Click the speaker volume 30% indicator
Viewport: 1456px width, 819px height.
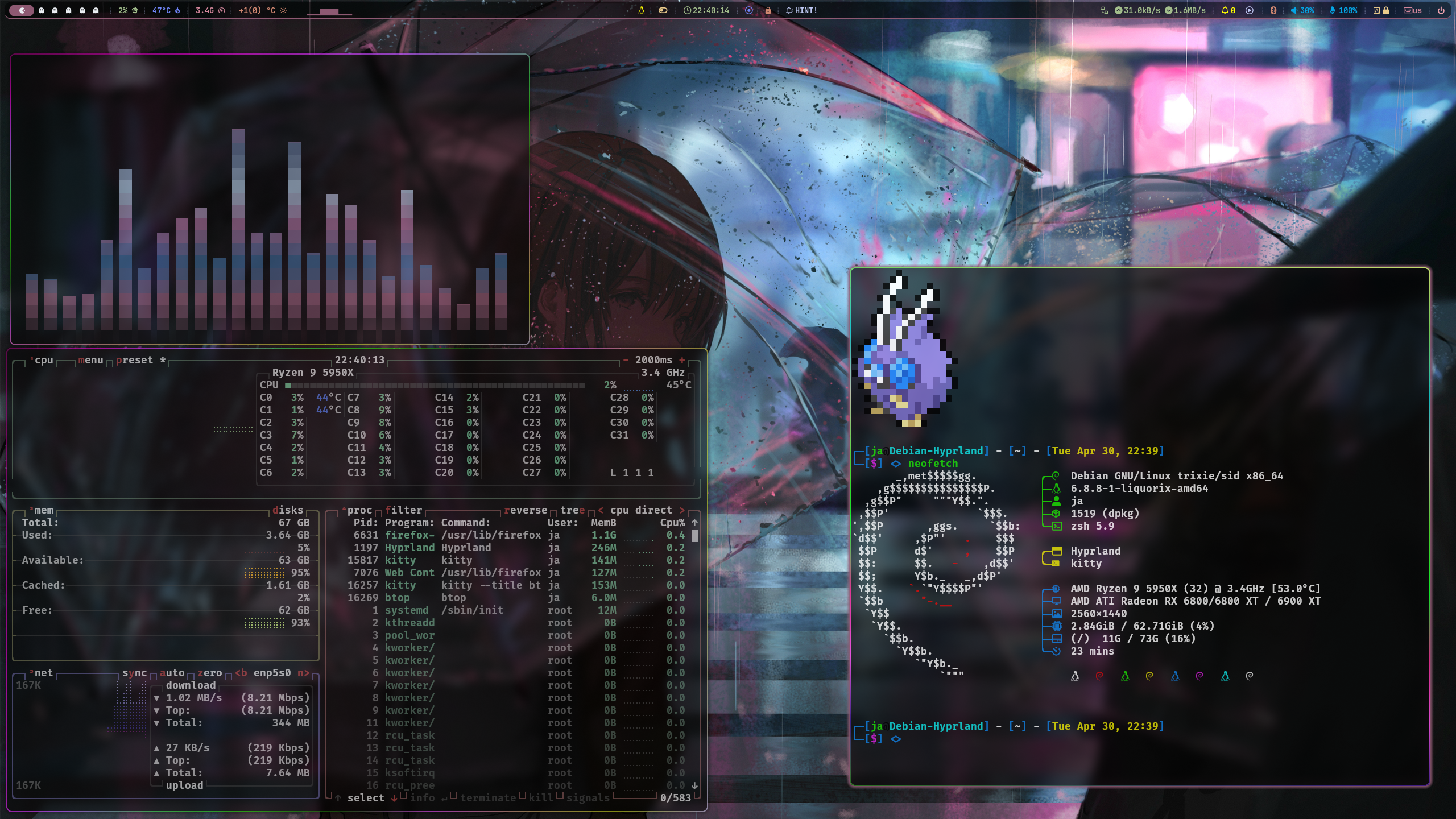pyautogui.click(x=1302, y=10)
